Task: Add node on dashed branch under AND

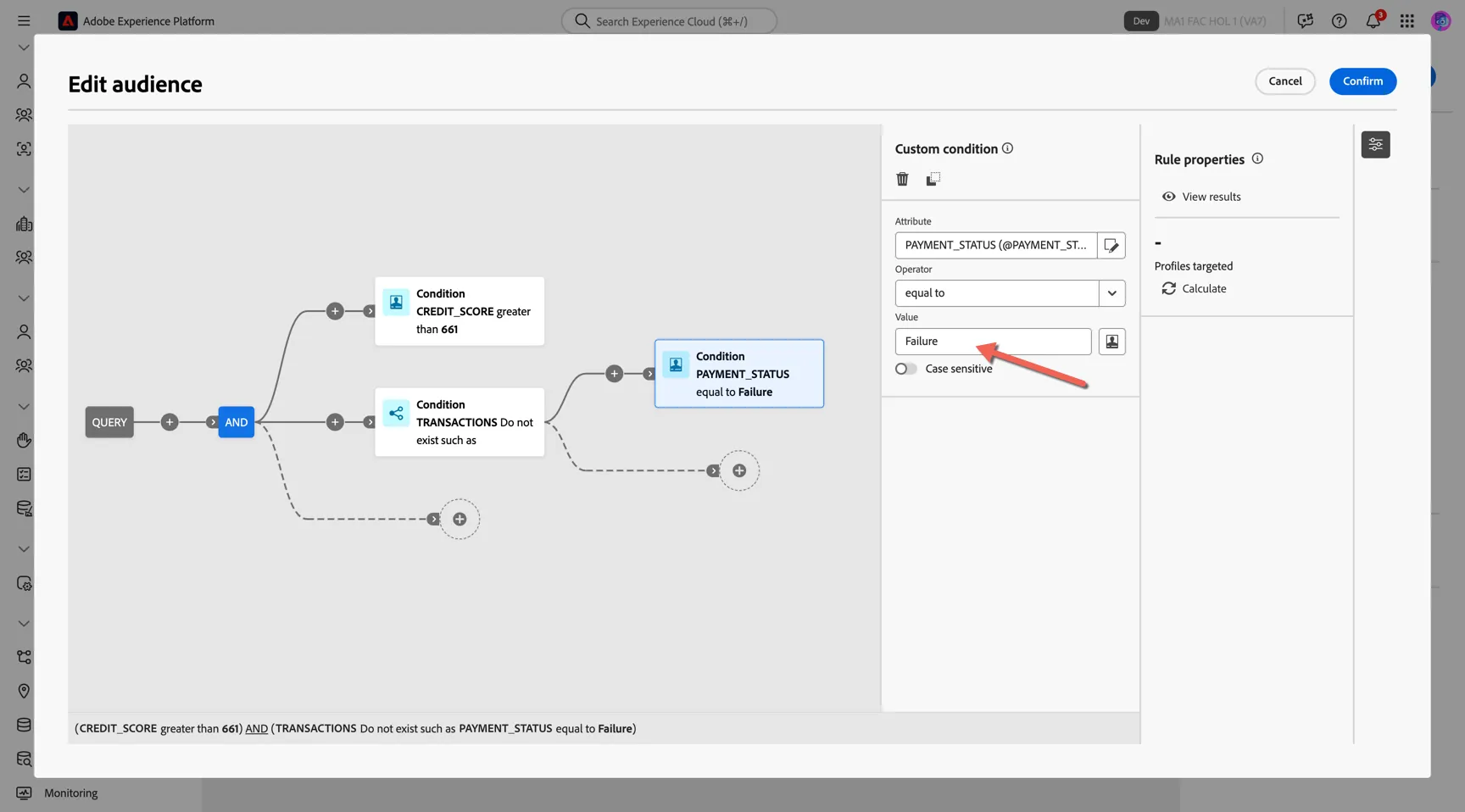Action: (460, 519)
